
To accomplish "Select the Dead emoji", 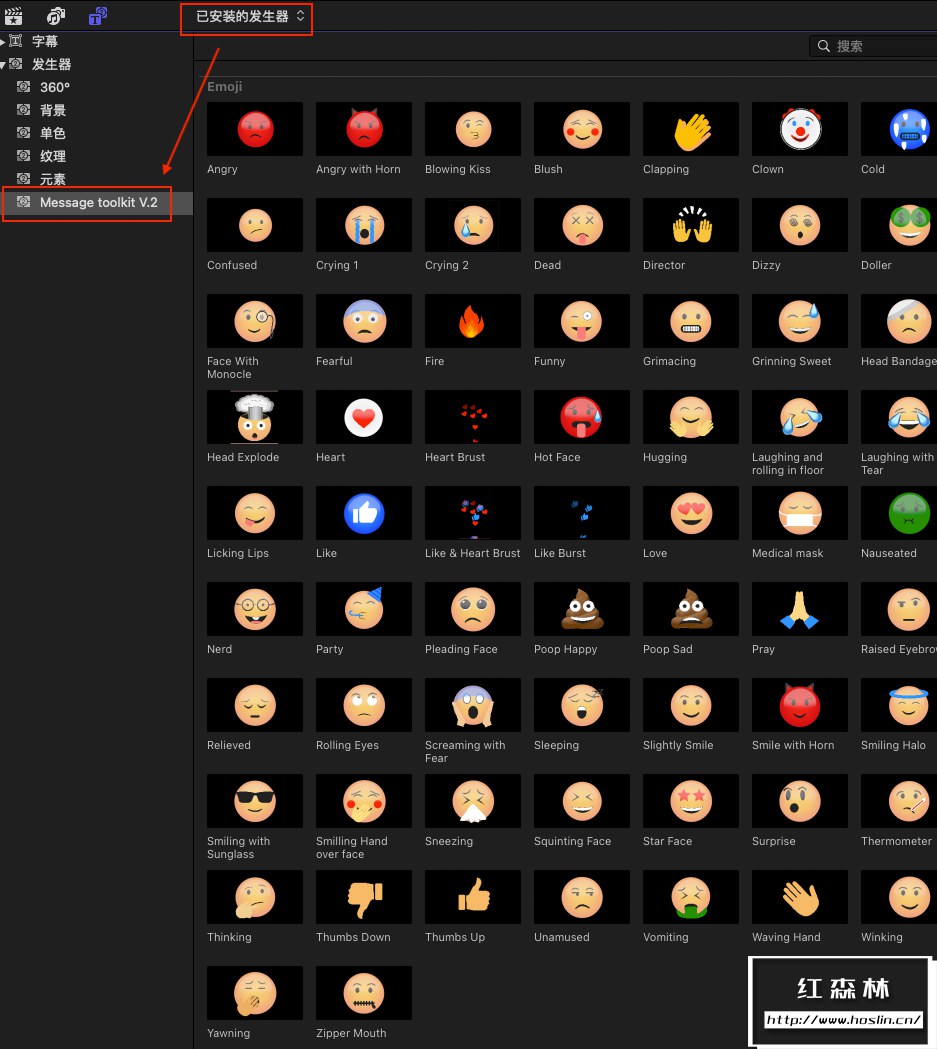I will pyautogui.click(x=582, y=225).
